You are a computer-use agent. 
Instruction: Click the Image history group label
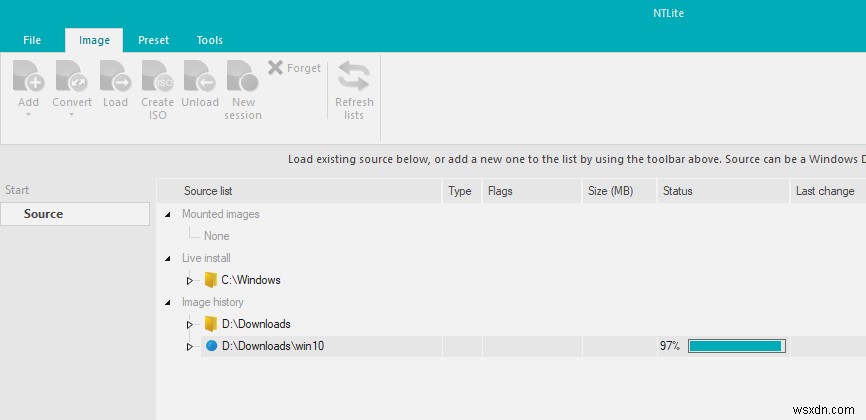click(213, 302)
